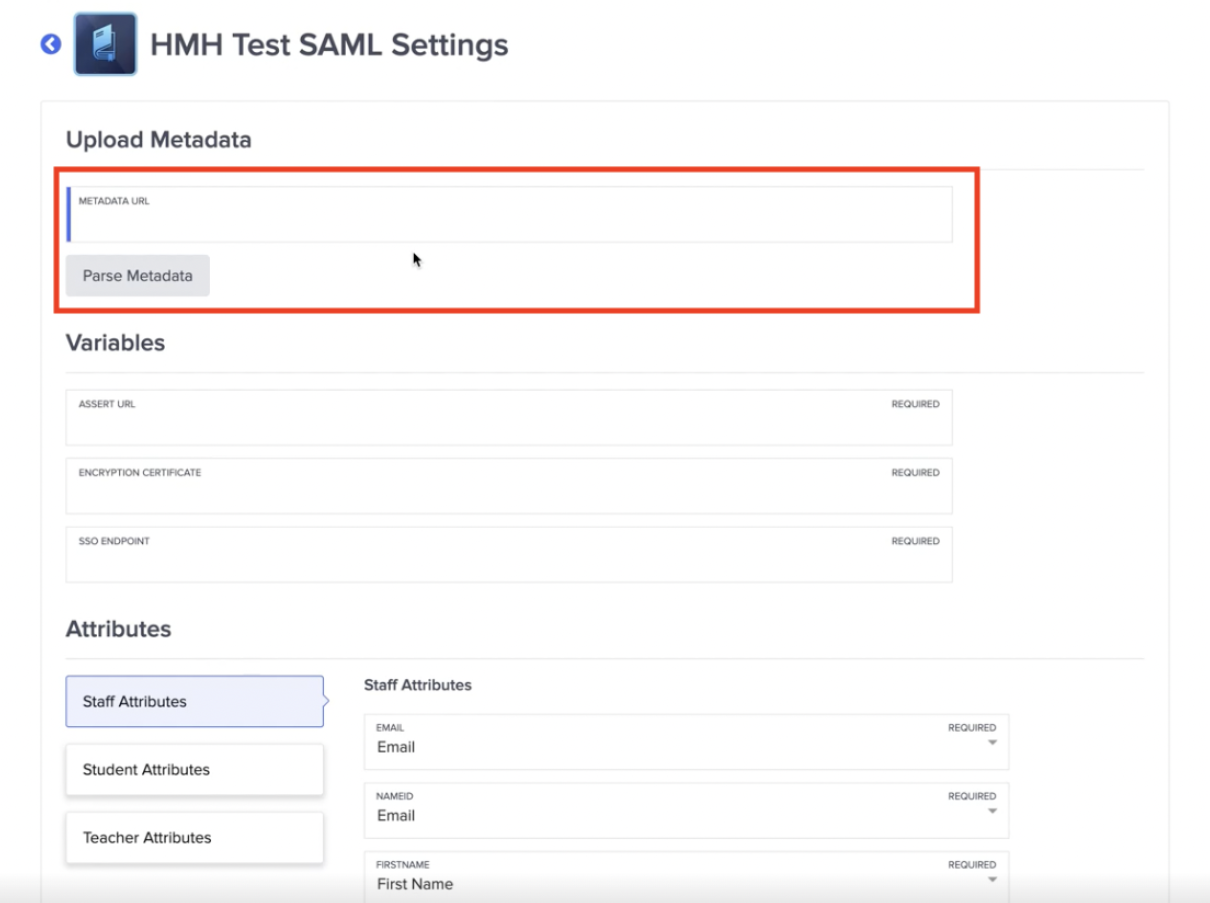Open the FIRSTNAME attribute dropdown arrow
The height and width of the screenshot is (903, 1210).
point(991,879)
